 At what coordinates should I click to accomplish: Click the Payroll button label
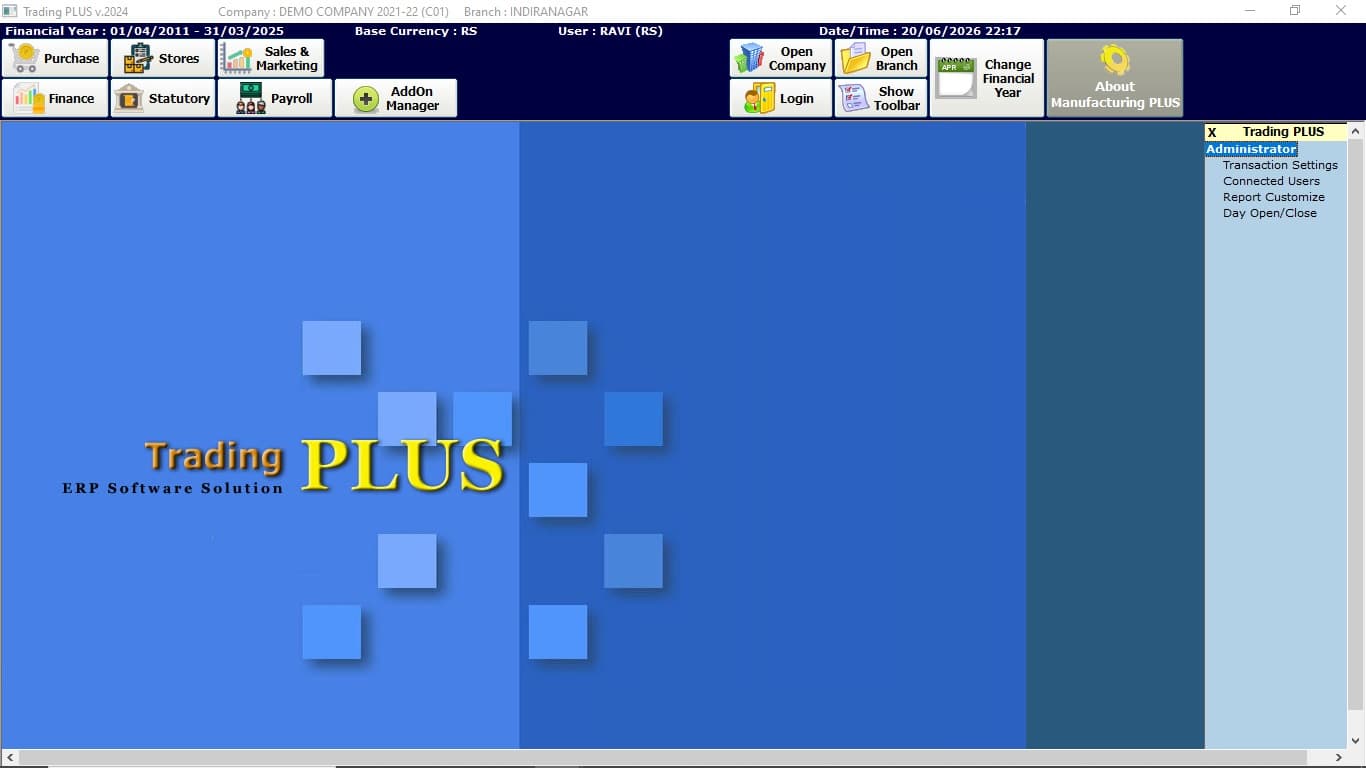pos(292,98)
